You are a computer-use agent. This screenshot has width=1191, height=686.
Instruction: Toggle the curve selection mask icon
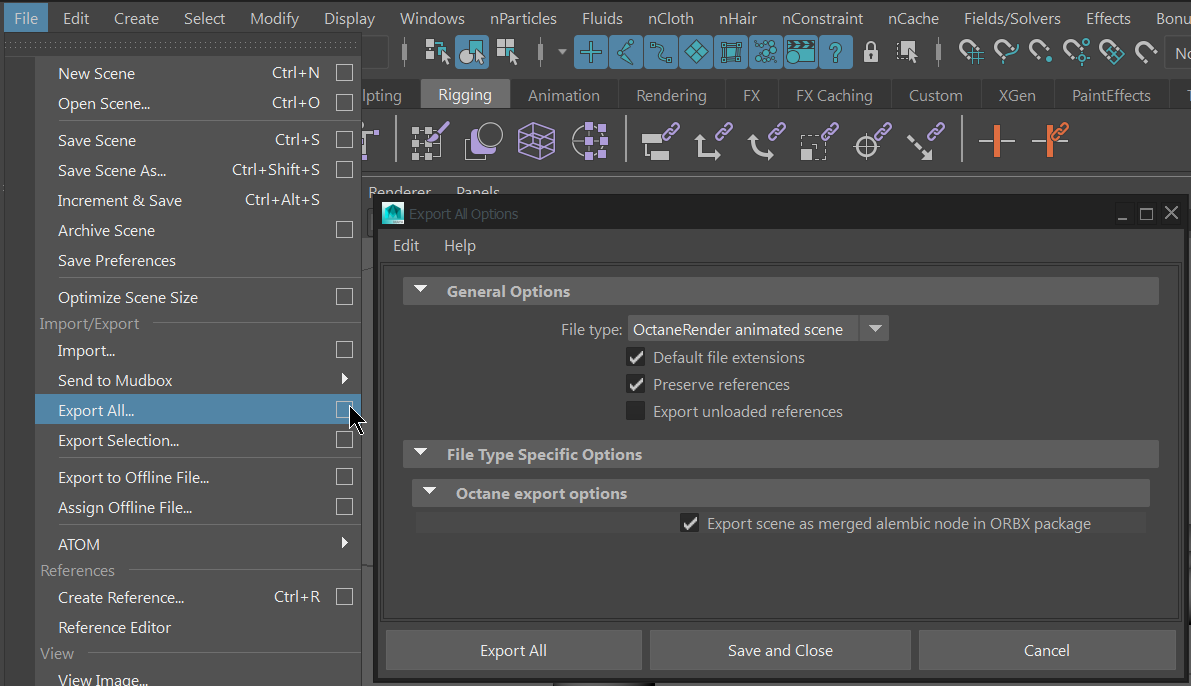tap(660, 52)
